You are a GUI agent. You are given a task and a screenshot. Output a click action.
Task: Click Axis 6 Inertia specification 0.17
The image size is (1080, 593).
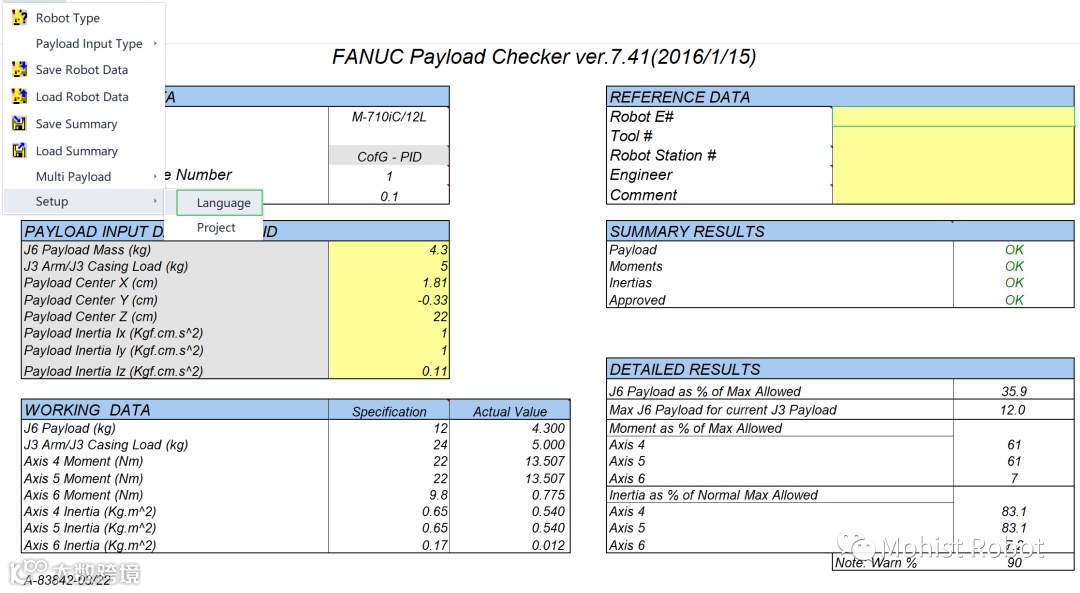389,545
